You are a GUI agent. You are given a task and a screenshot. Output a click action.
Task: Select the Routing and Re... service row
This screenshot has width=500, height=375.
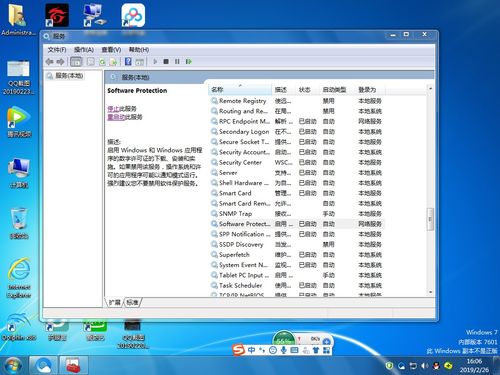point(297,111)
